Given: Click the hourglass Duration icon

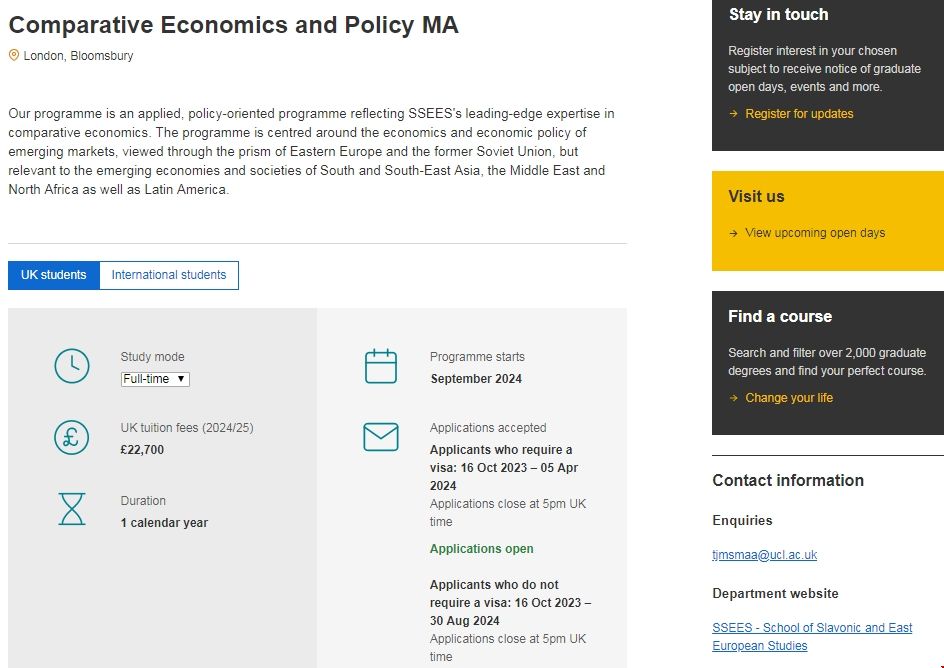Looking at the screenshot, I should point(72,509).
